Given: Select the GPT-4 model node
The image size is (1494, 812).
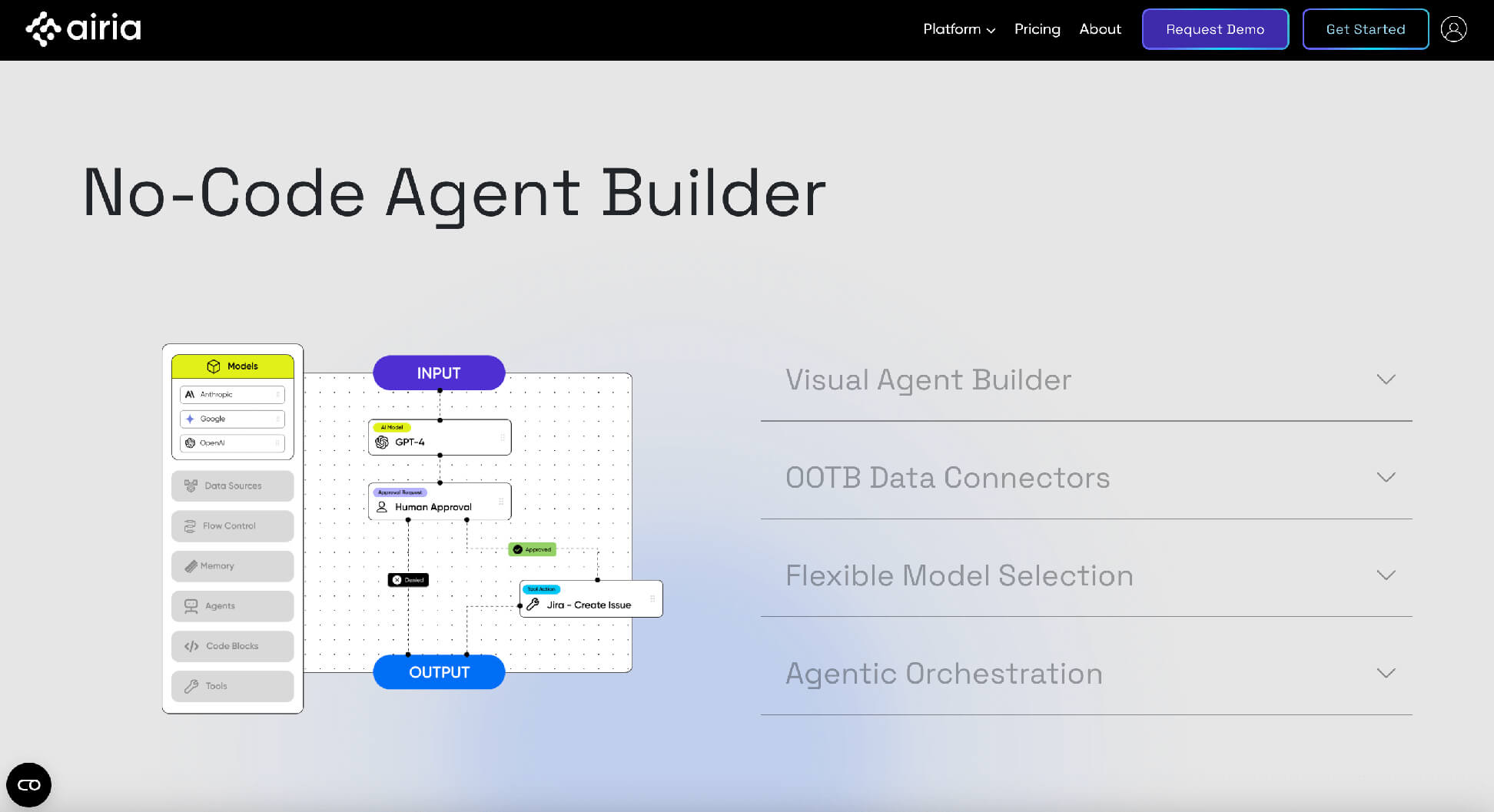Looking at the screenshot, I should pos(440,437).
